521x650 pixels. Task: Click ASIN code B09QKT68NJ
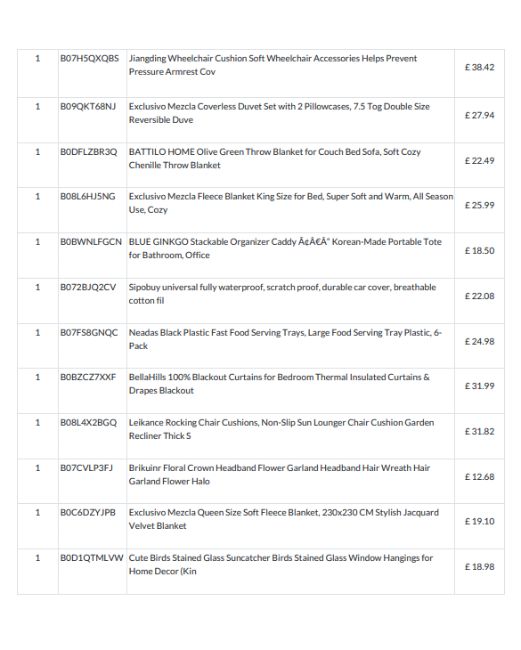coord(88,107)
